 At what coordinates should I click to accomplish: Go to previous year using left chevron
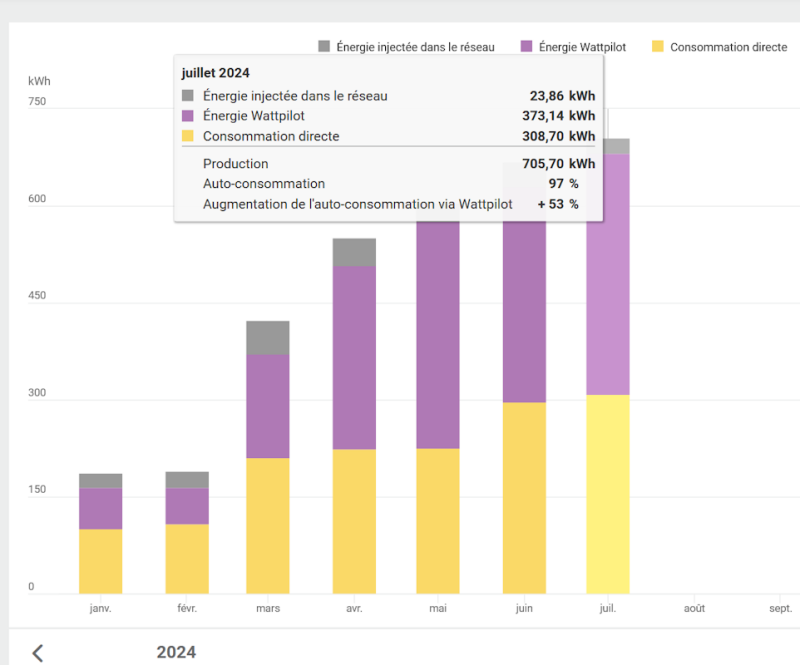38,653
